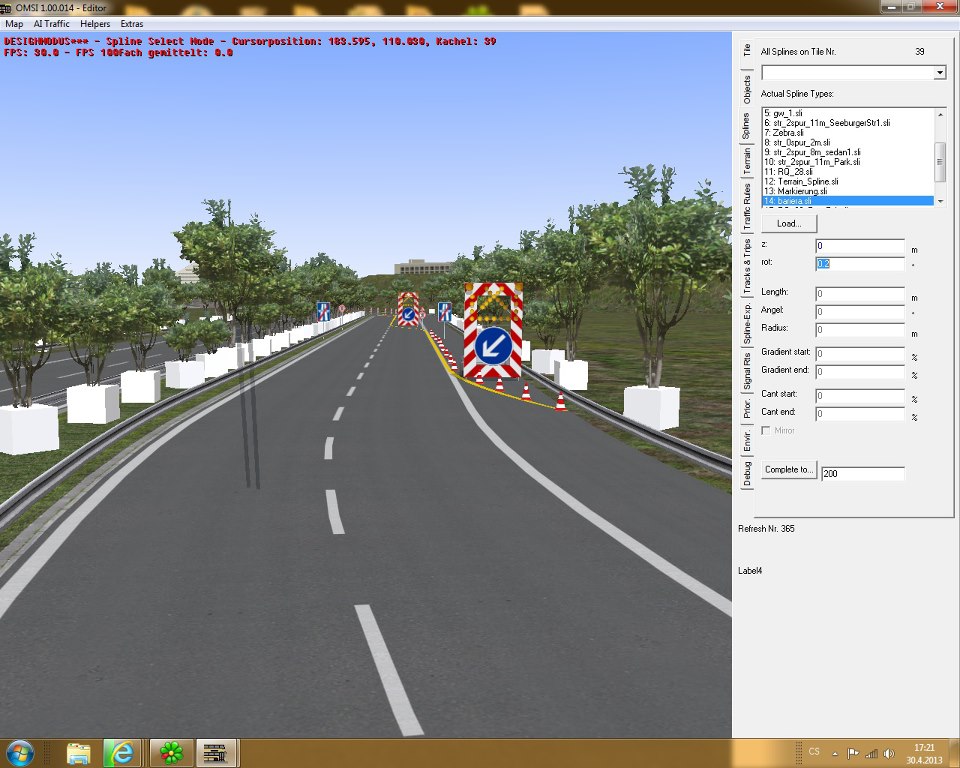Expand the All Splines on Tile dropdown

click(x=939, y=73)
